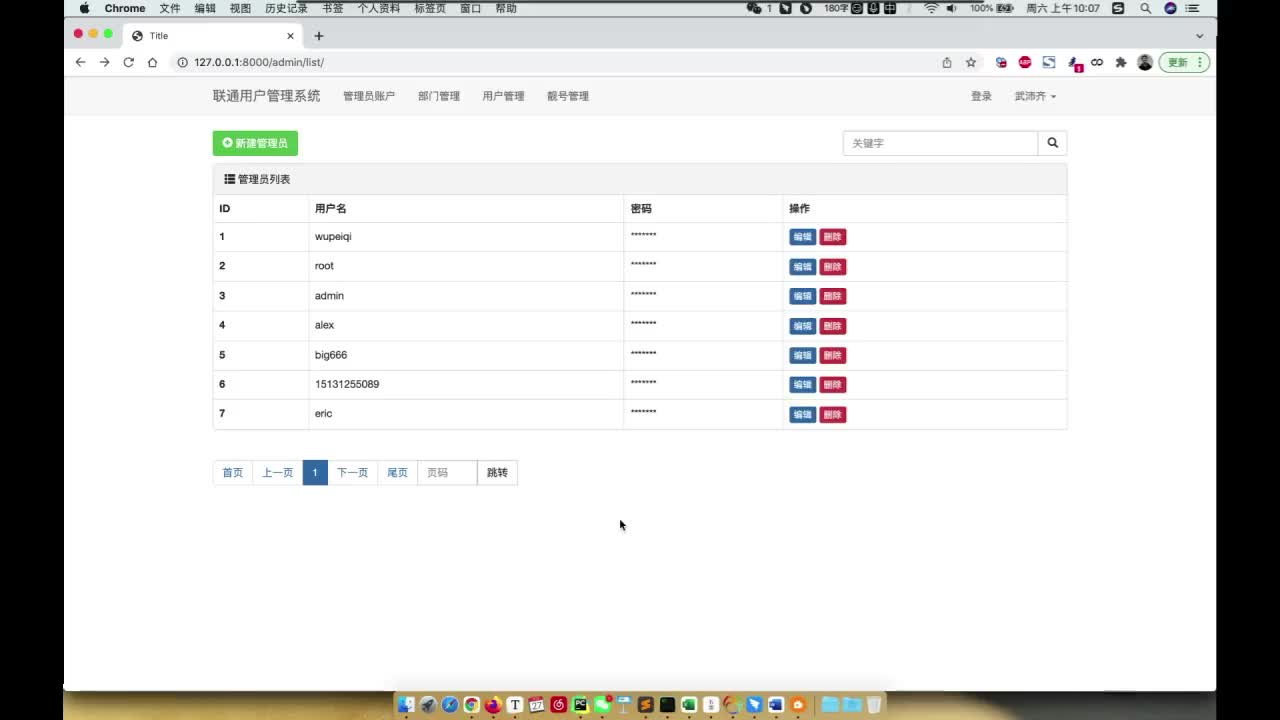Screen dimensions: 1280x720
Task: Open Word from the dock
Action: point(776,705)
